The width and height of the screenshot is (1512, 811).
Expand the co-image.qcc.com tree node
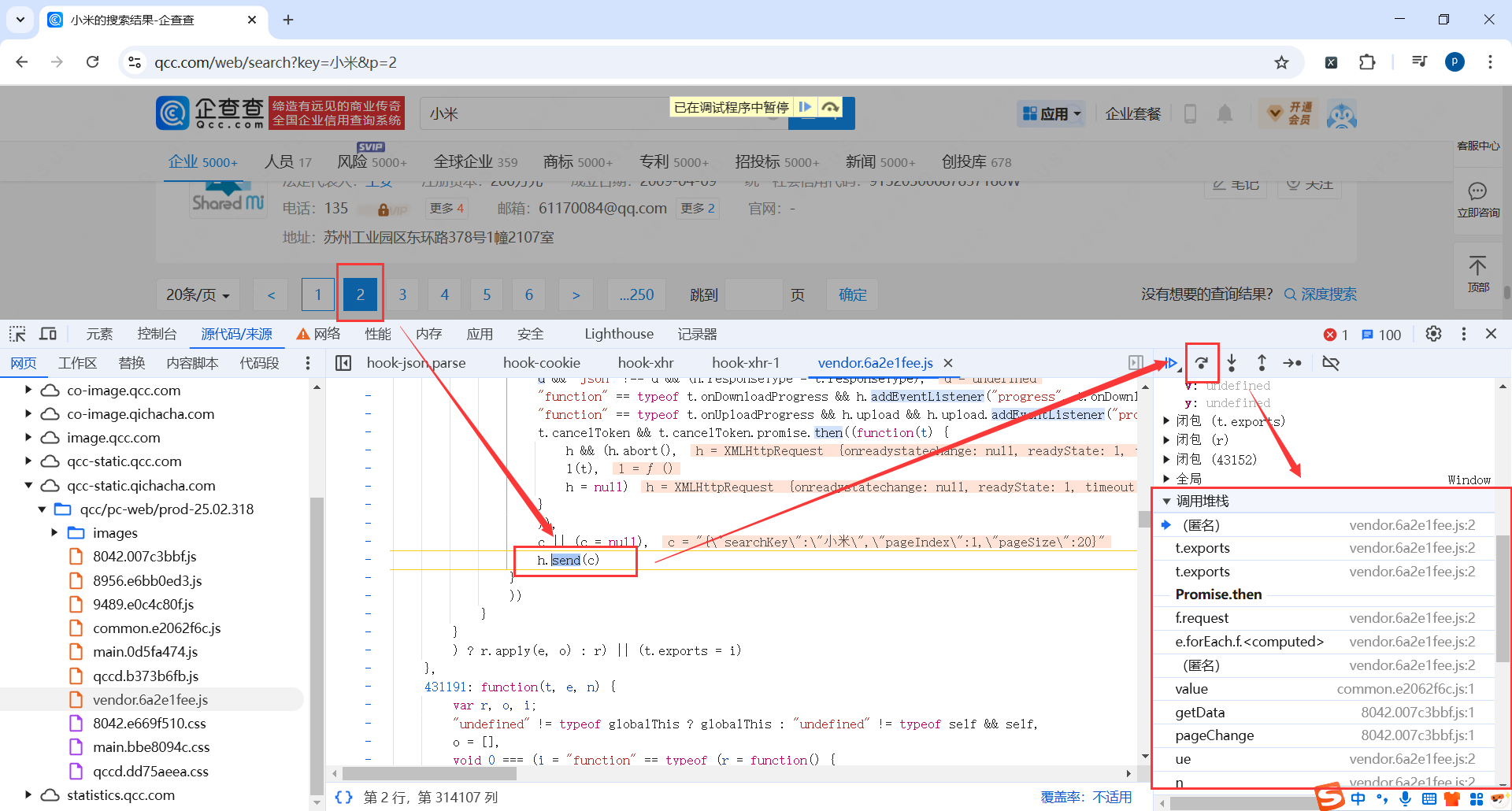pyautogui.click(x=28, y=390)
